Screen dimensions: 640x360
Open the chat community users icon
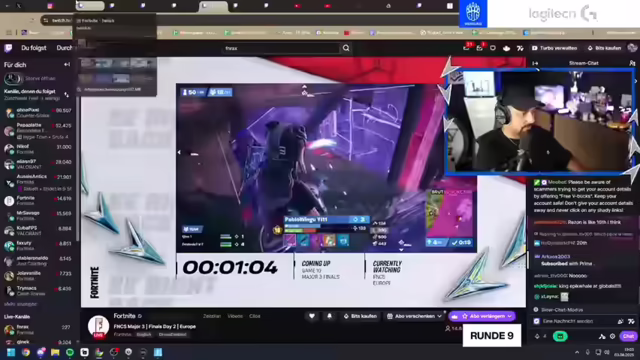coord(632,63)
